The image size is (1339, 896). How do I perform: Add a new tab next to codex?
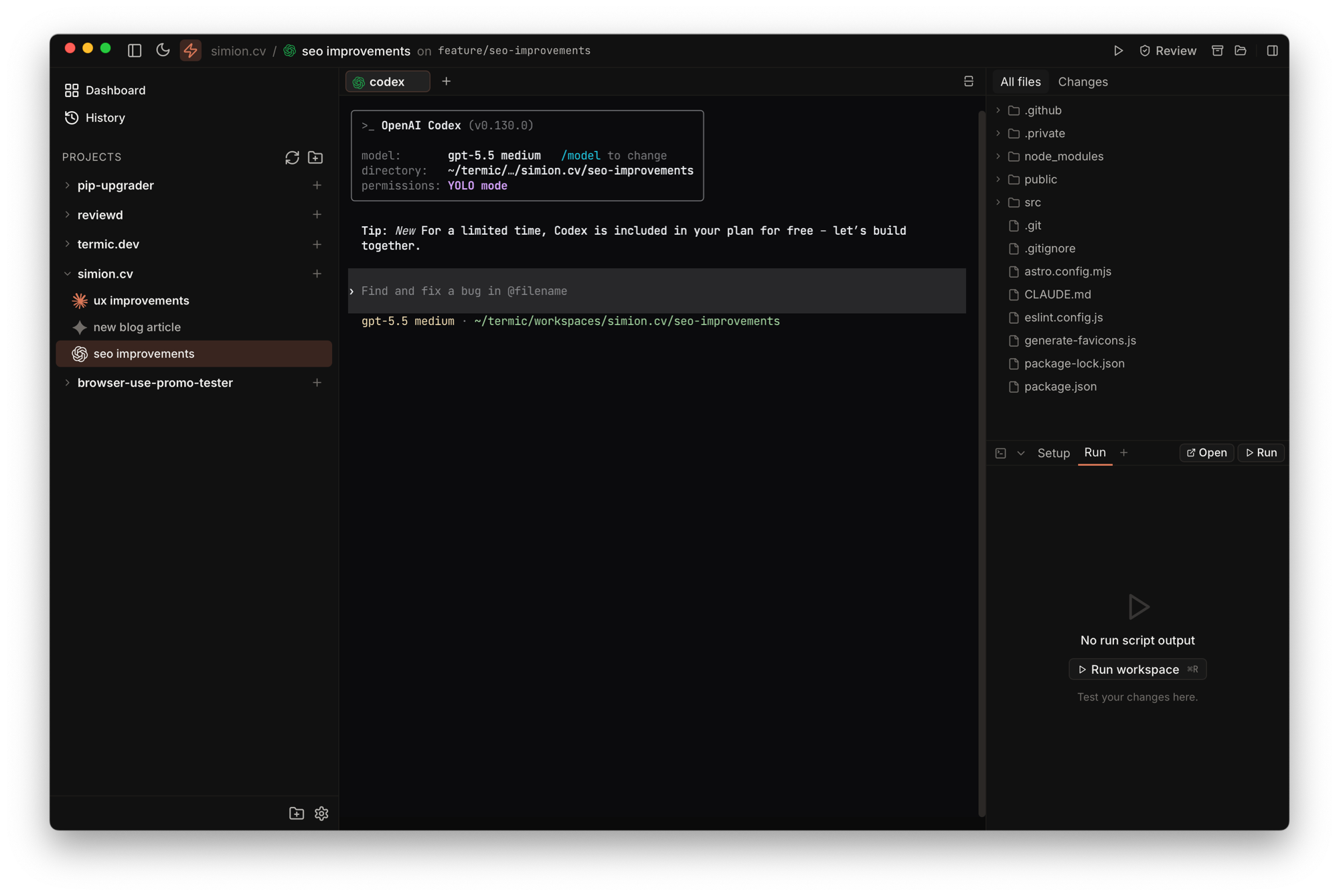click(446, 82)
